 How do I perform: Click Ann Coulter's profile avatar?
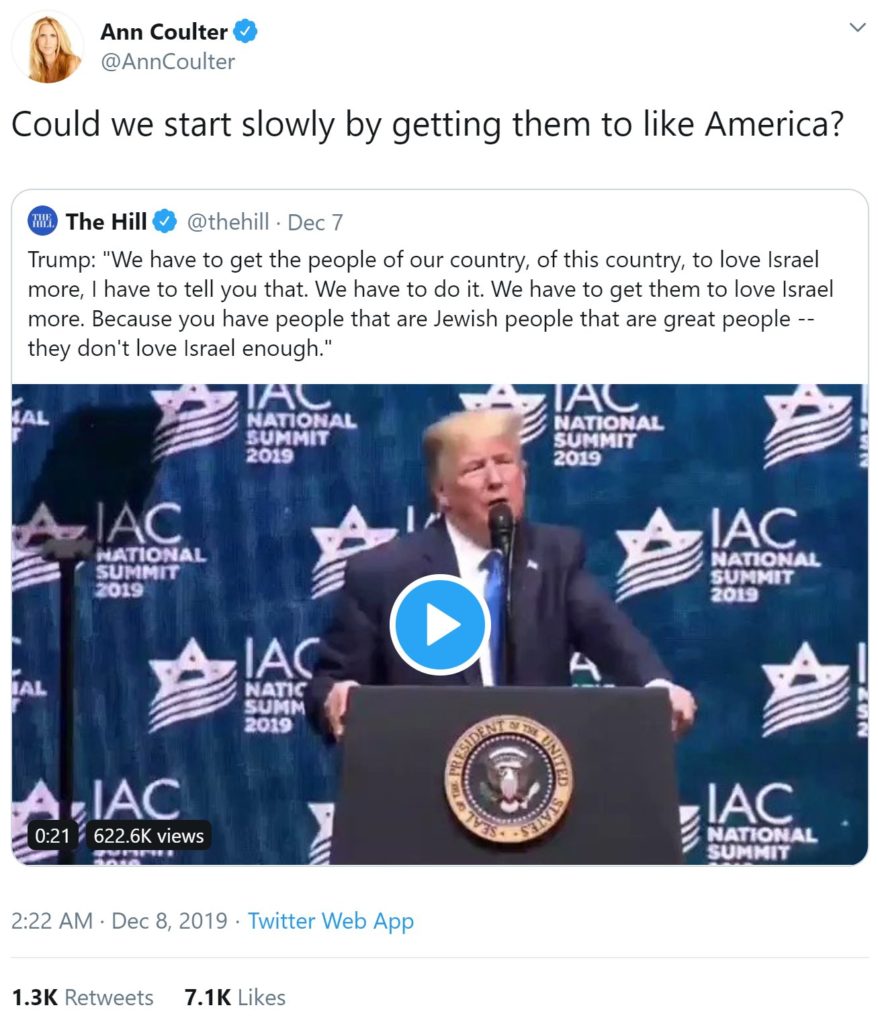tap(48, 47)
